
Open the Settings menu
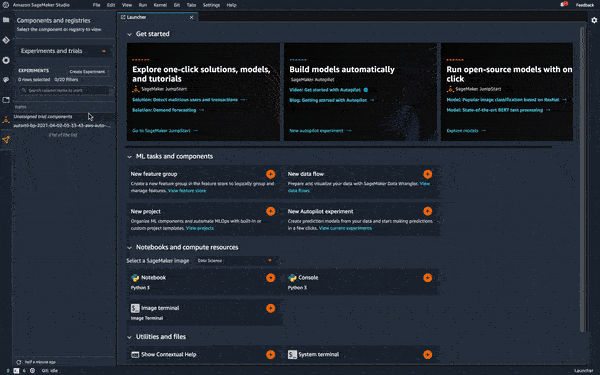click(211, 5)
